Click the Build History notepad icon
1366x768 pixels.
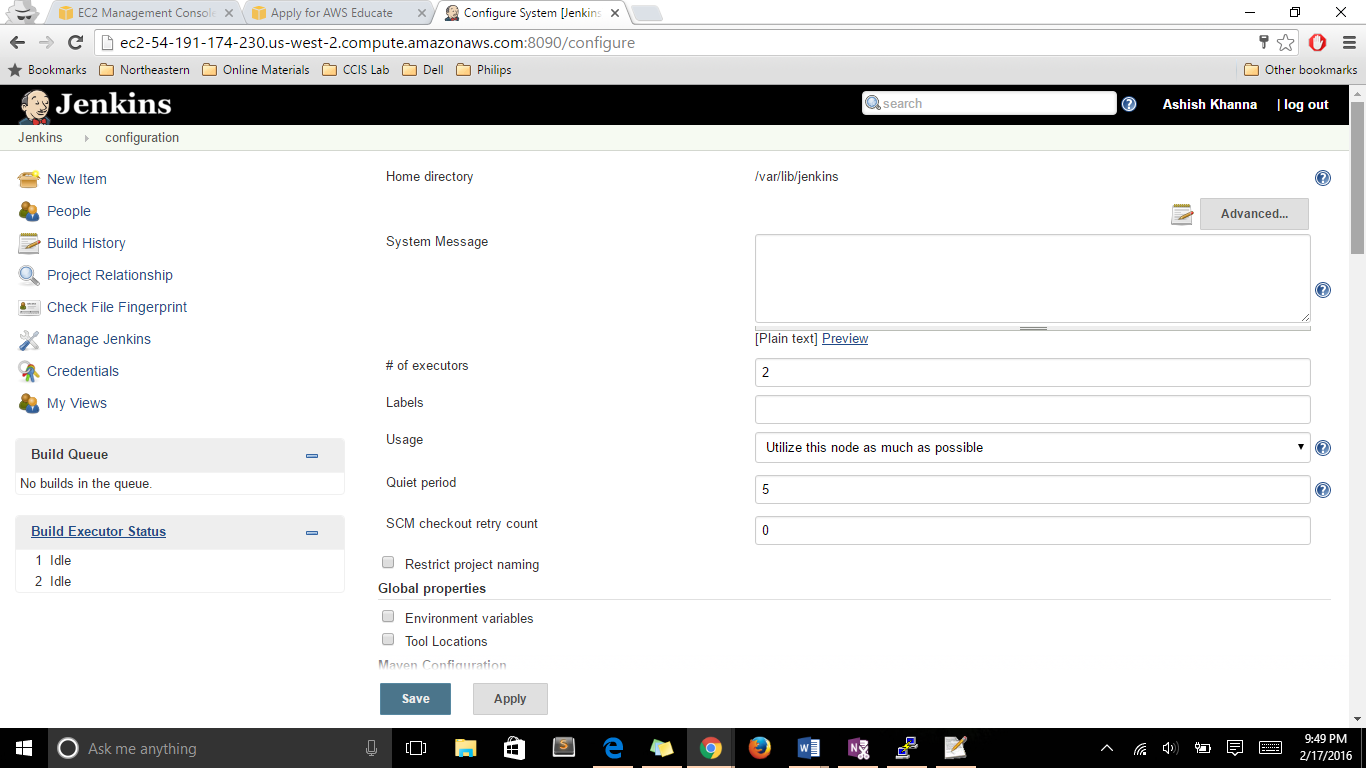pyautogui.click(x=29, y=243)
